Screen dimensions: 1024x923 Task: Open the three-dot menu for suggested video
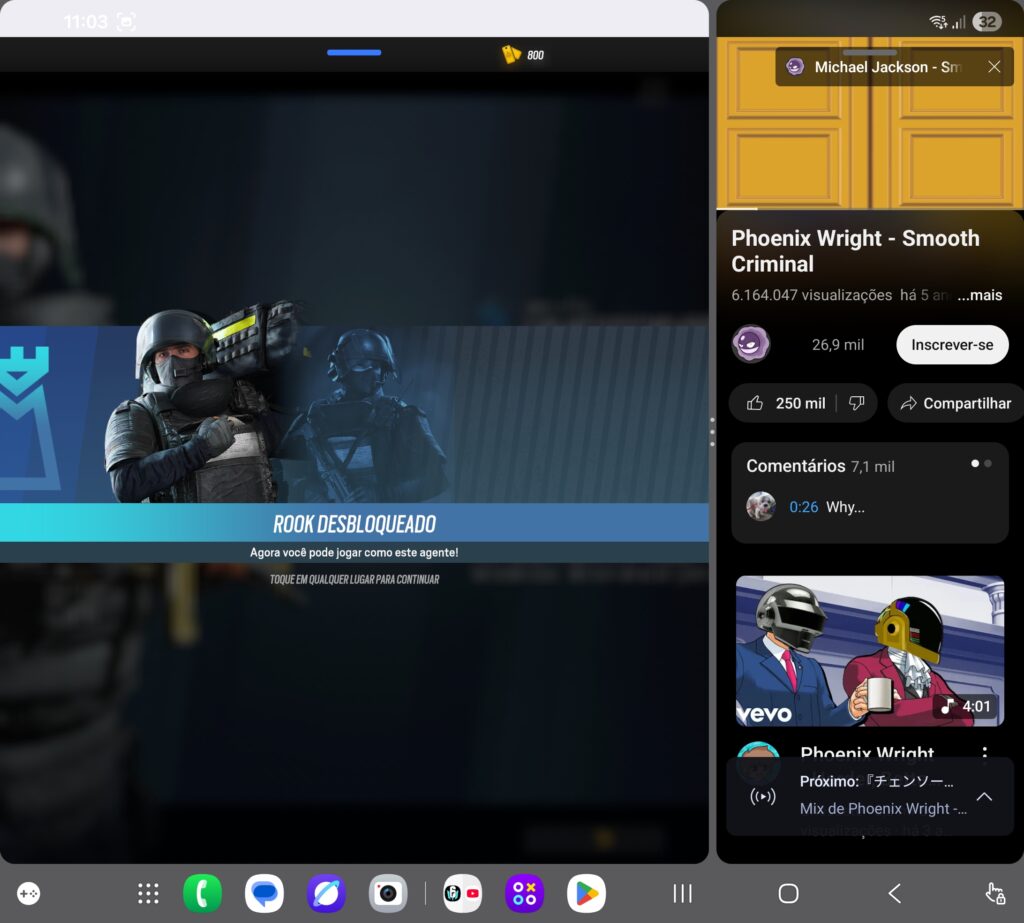(985, 754)
